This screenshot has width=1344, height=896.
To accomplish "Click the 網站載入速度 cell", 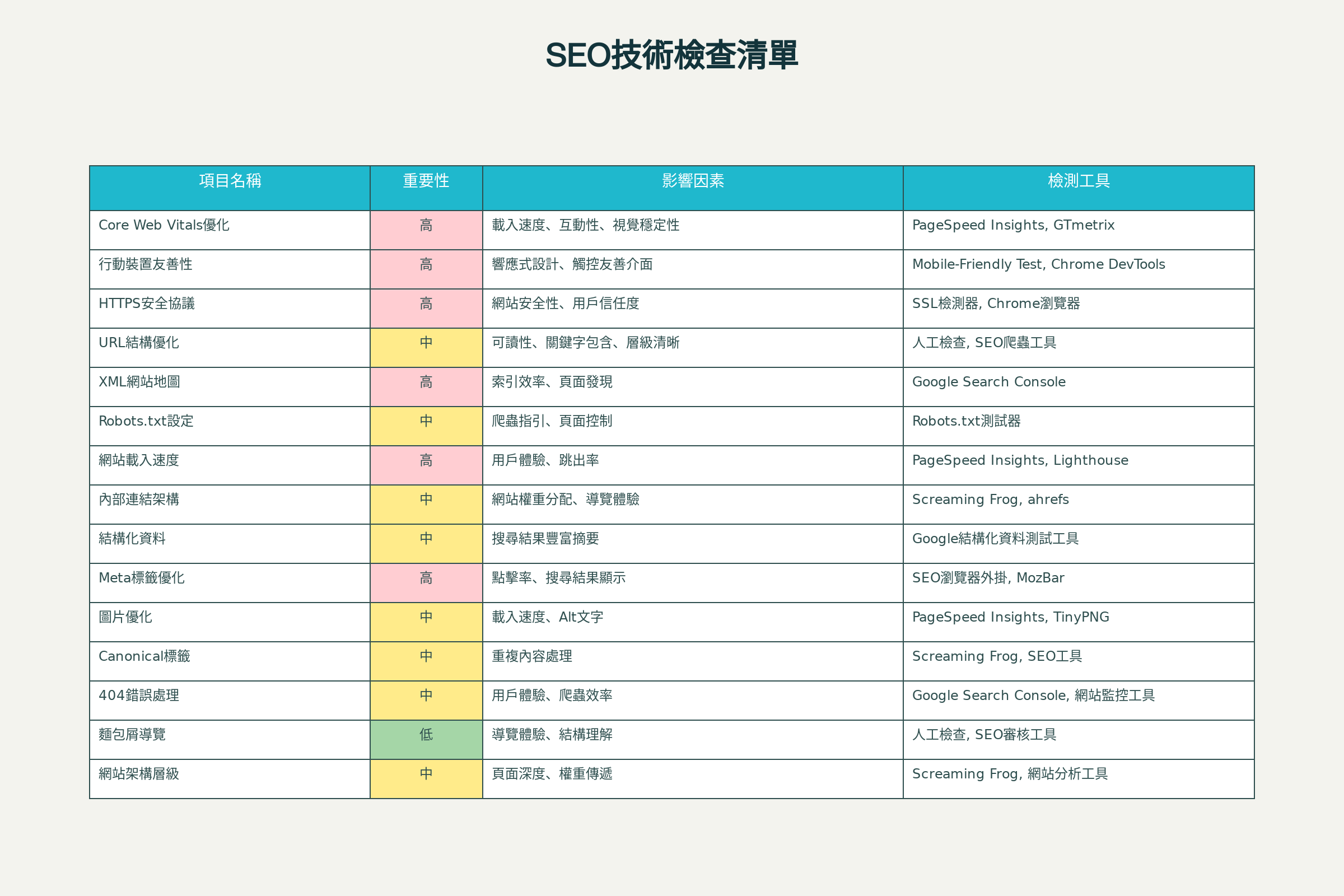I will [230, 465].
